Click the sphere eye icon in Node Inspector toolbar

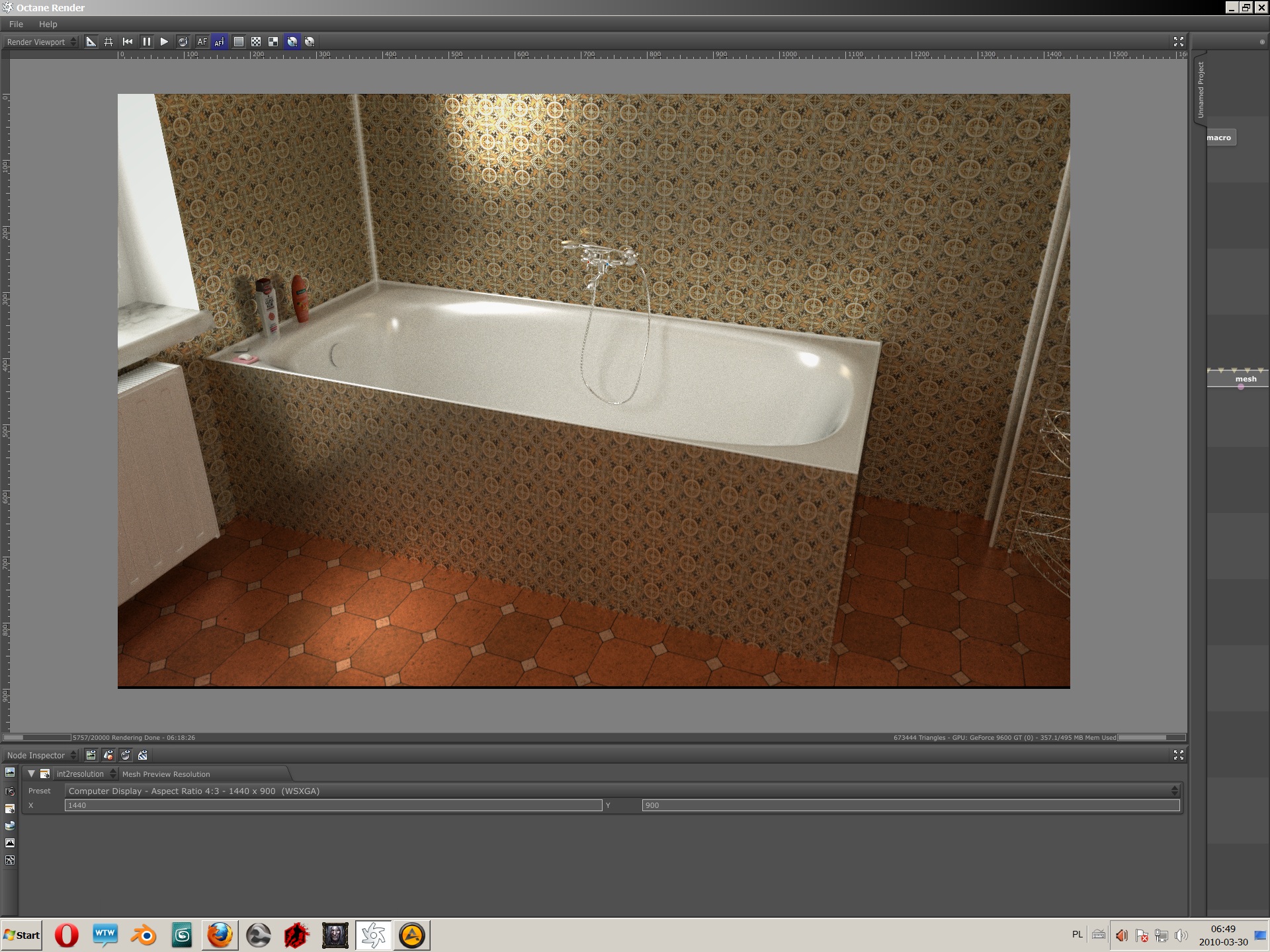pos(126,755)
